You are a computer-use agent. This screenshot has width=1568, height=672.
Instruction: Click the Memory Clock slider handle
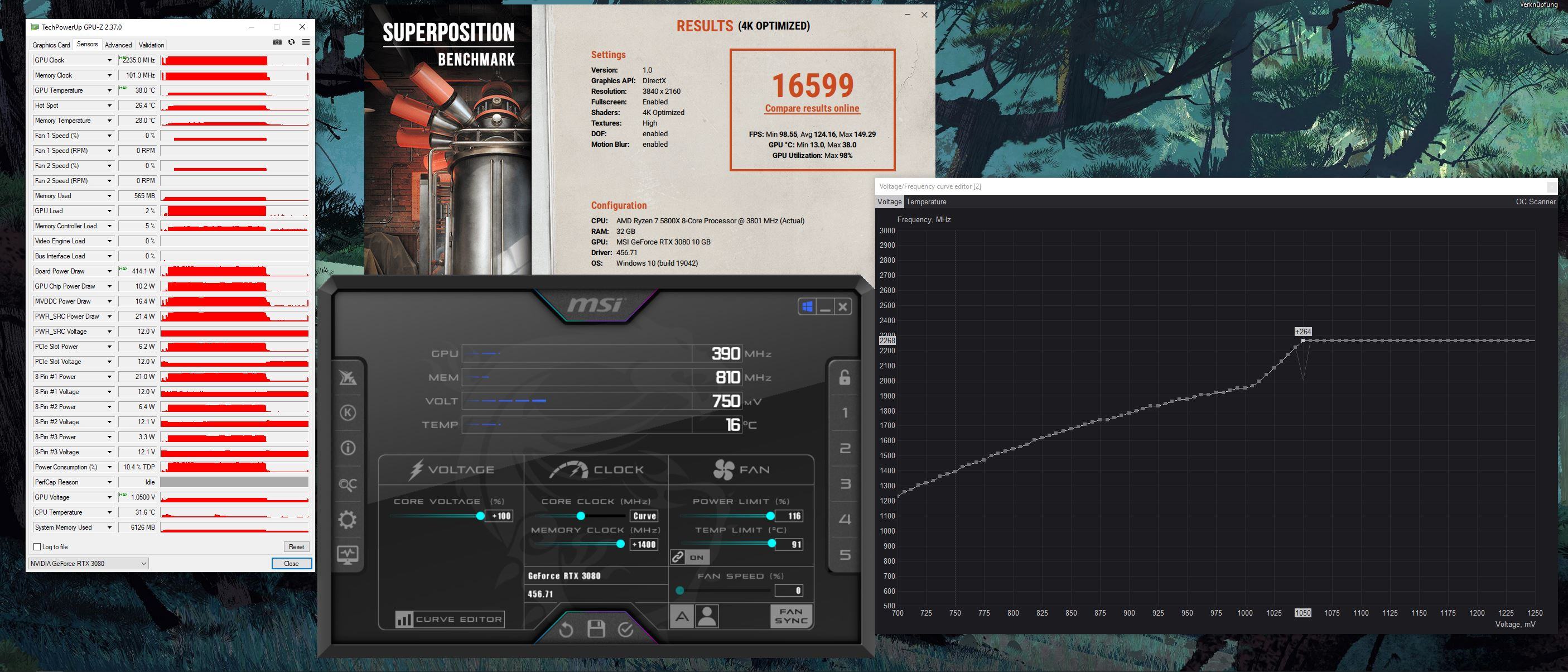pos(620,544)
